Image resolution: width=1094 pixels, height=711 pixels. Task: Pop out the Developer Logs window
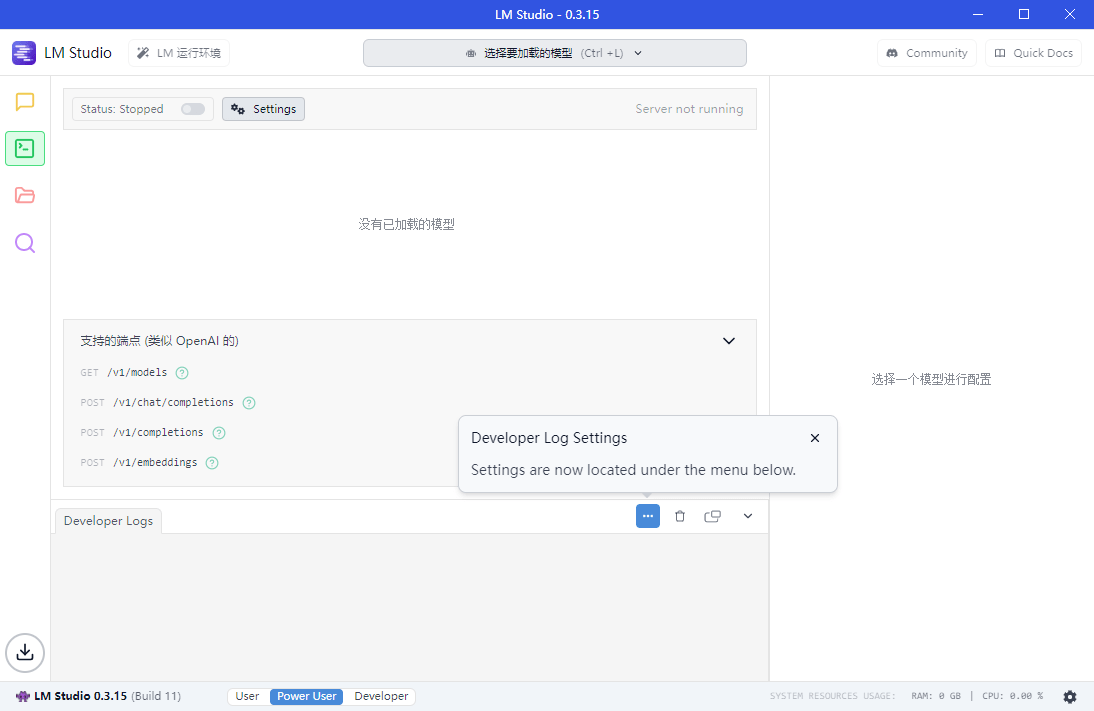[712, 516]
